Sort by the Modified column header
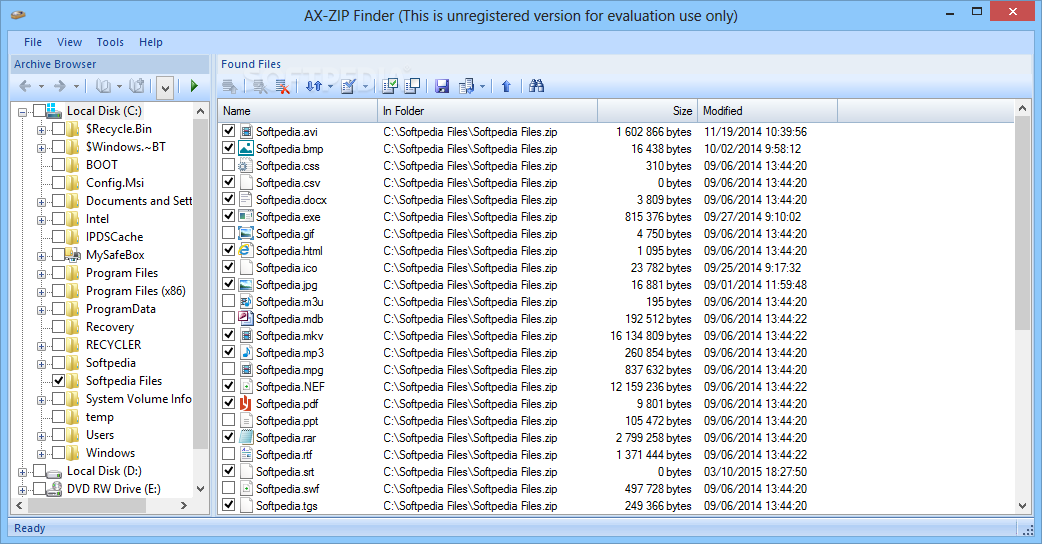 tap(768, 111)
